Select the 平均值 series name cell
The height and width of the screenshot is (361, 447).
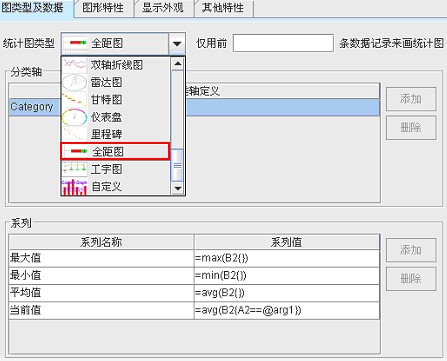[x=101, y=293]
